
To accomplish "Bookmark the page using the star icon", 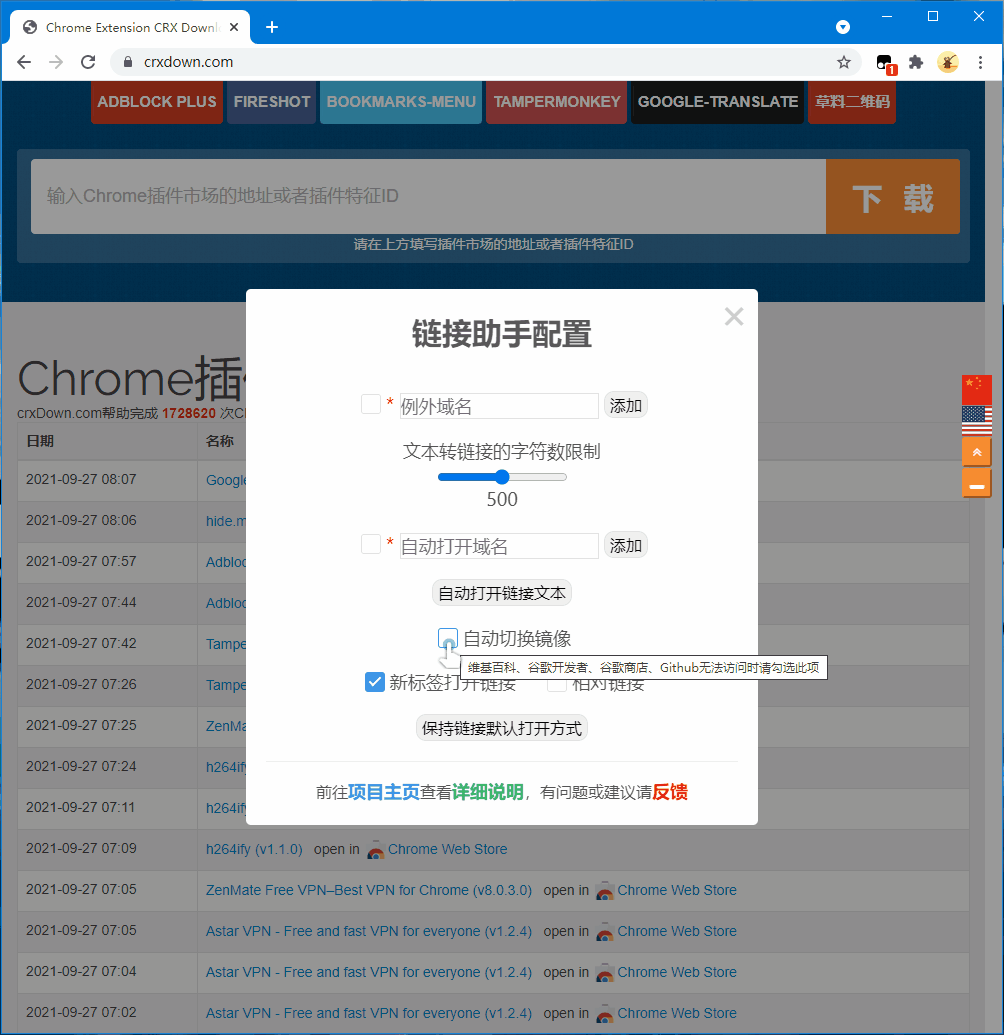I will click(x=843, y=62).
